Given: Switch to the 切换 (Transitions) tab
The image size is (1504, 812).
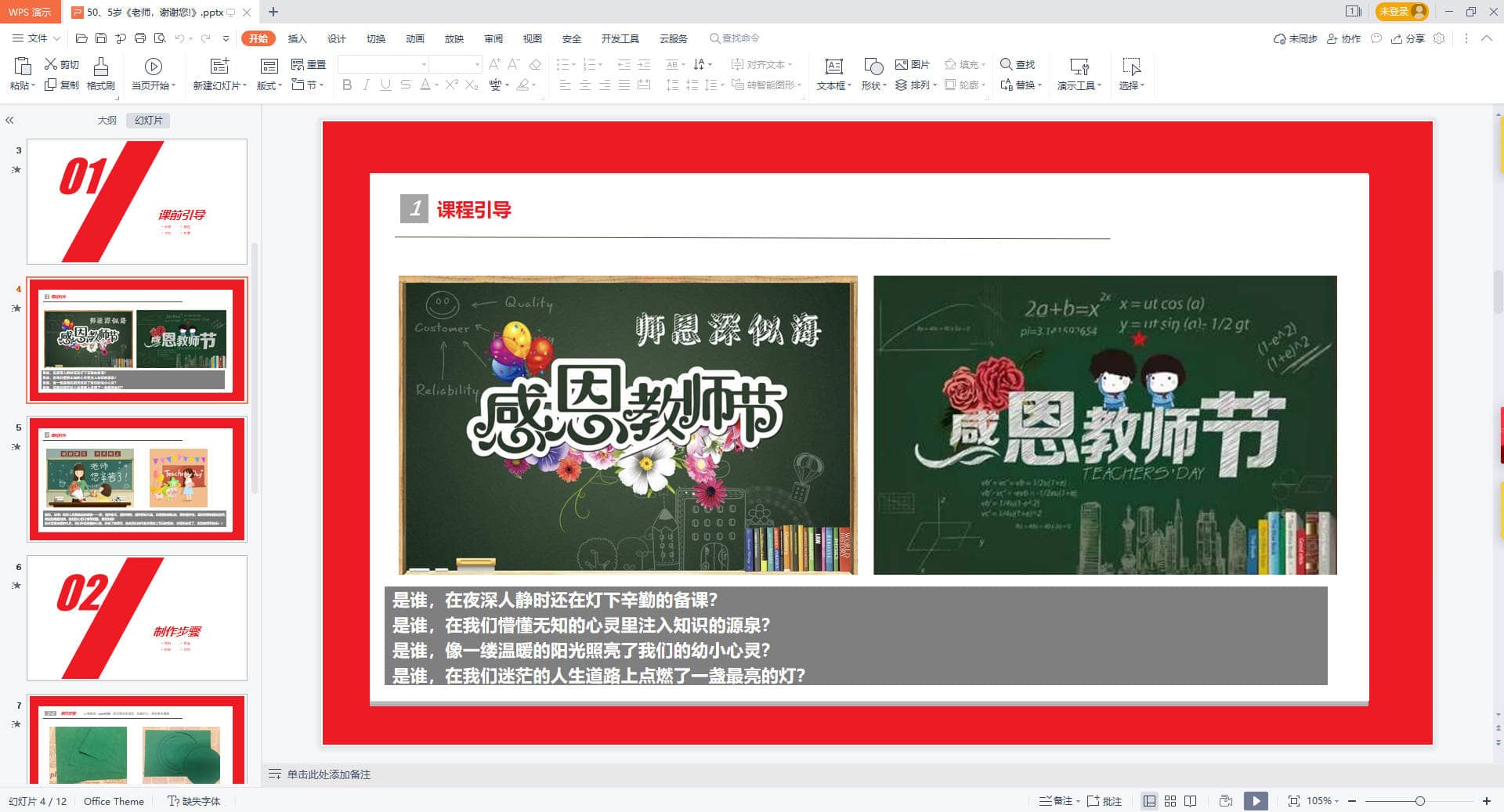Looking at the screenshot, I should (375, 38).
